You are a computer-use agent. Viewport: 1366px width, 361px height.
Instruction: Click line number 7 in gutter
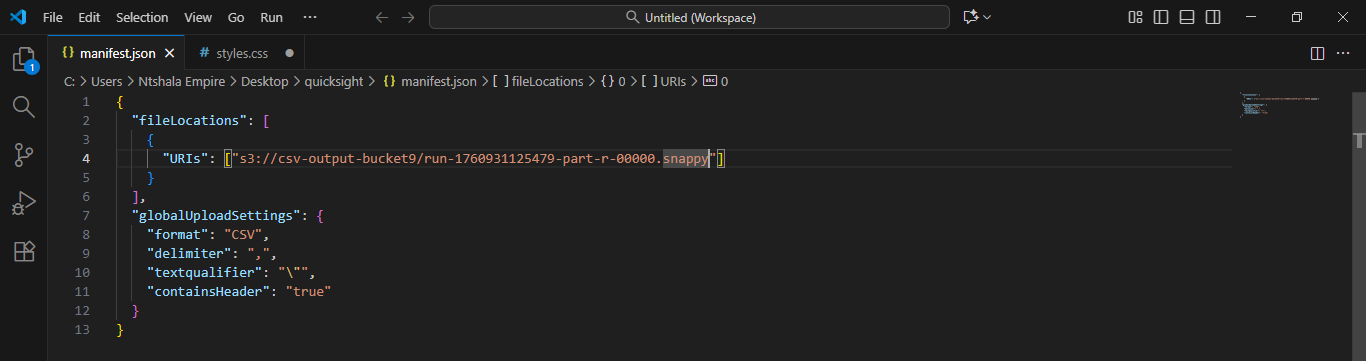coord(86,215)
